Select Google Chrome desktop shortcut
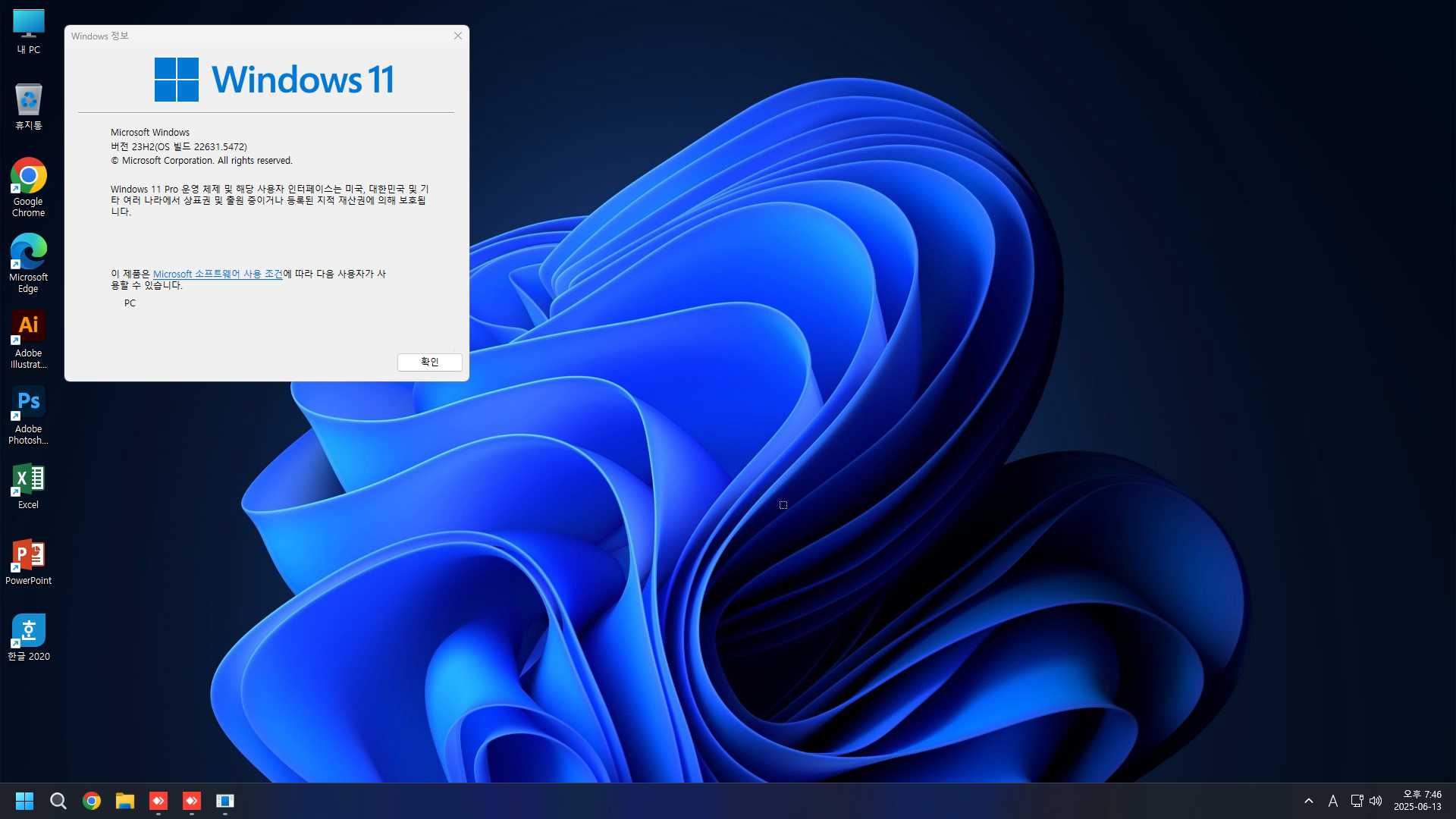This screenshot has height=819, width=1456. click(x=28, y=186)
